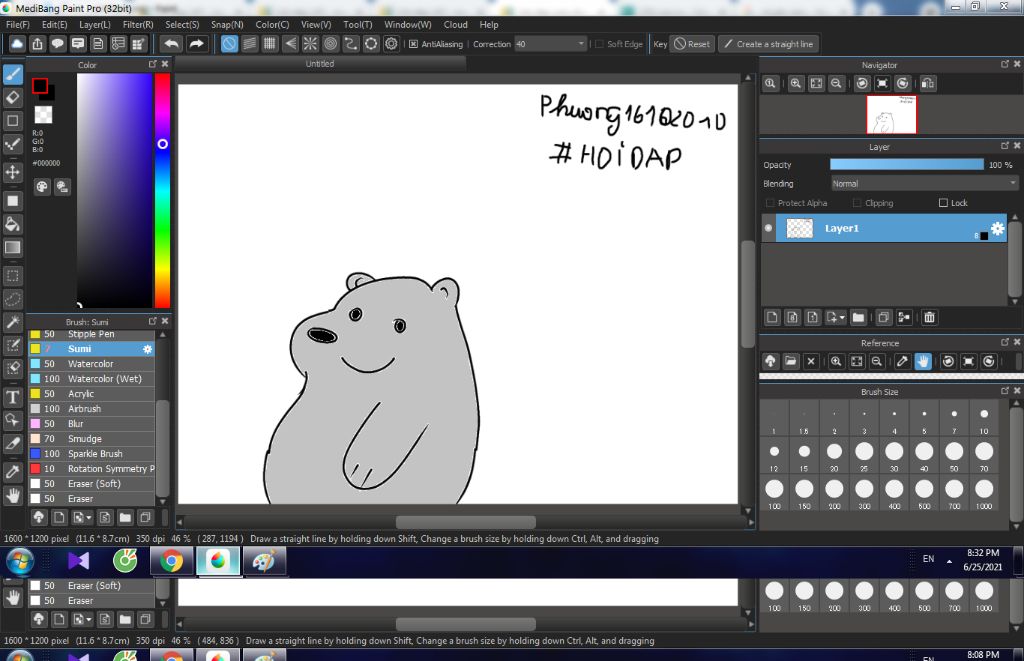Choose the Bucket fill tool
Image resolution: width=1024 pixels, height=661 pixels.
coord(13,224)
